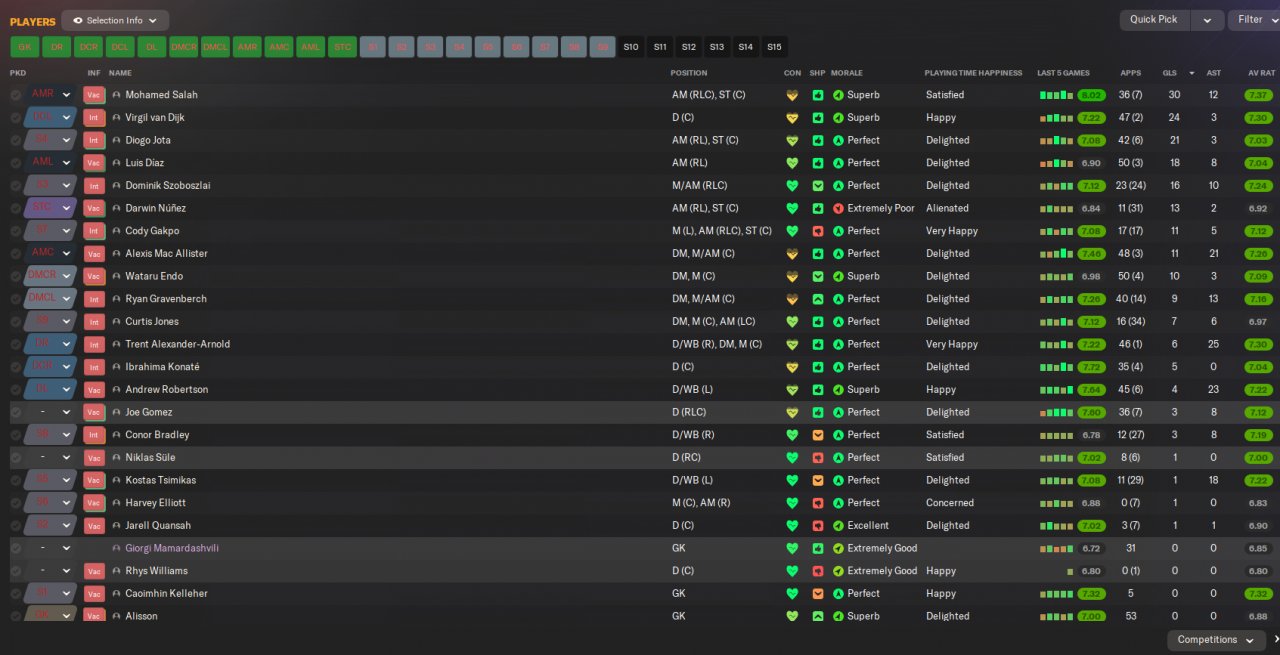Click the Vac info badge for Alisson
Image resolution: width=1280 pixels, height=655 pixels.
click(94, 616)
